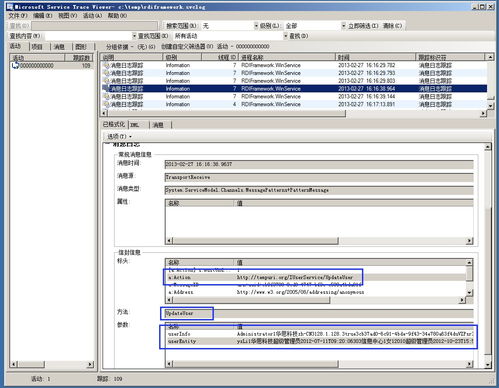Open the 活动 menu in the menu bar
This screenshot has width=499, height=388.
tap(92, 16)
